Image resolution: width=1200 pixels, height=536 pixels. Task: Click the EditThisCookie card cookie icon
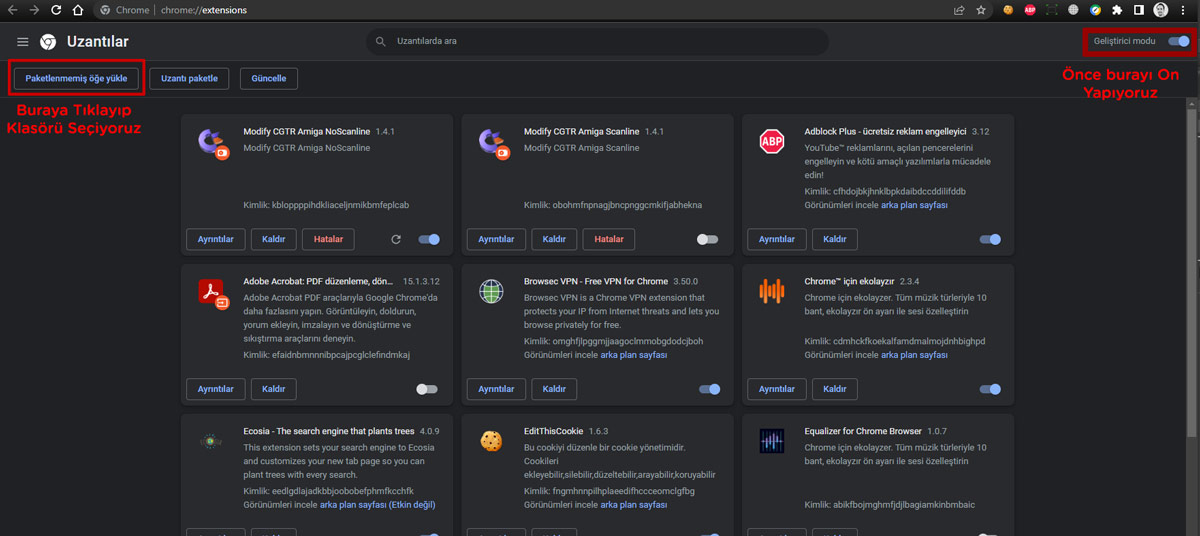[491, 441]
